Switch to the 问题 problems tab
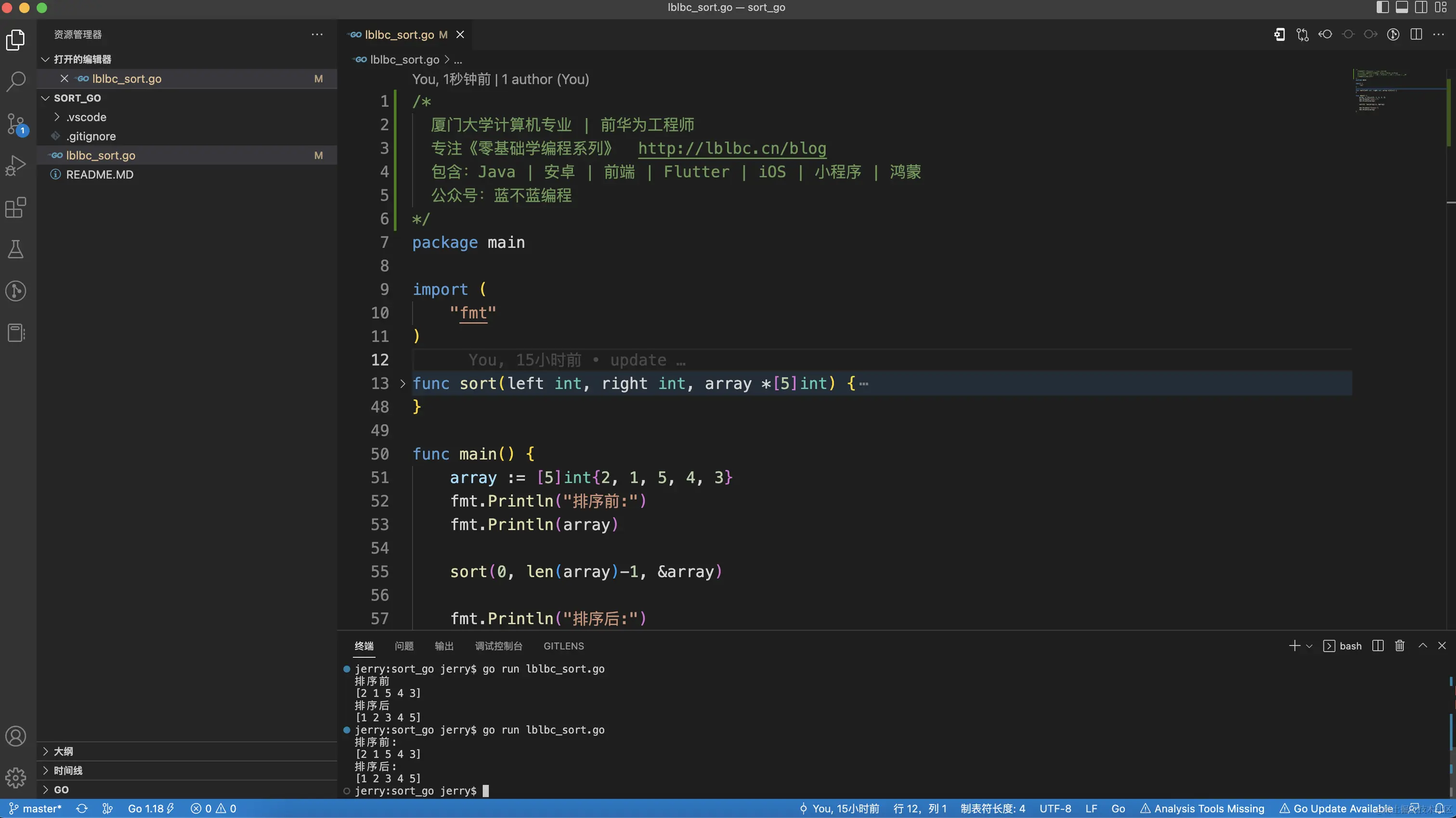 [404, 646]
